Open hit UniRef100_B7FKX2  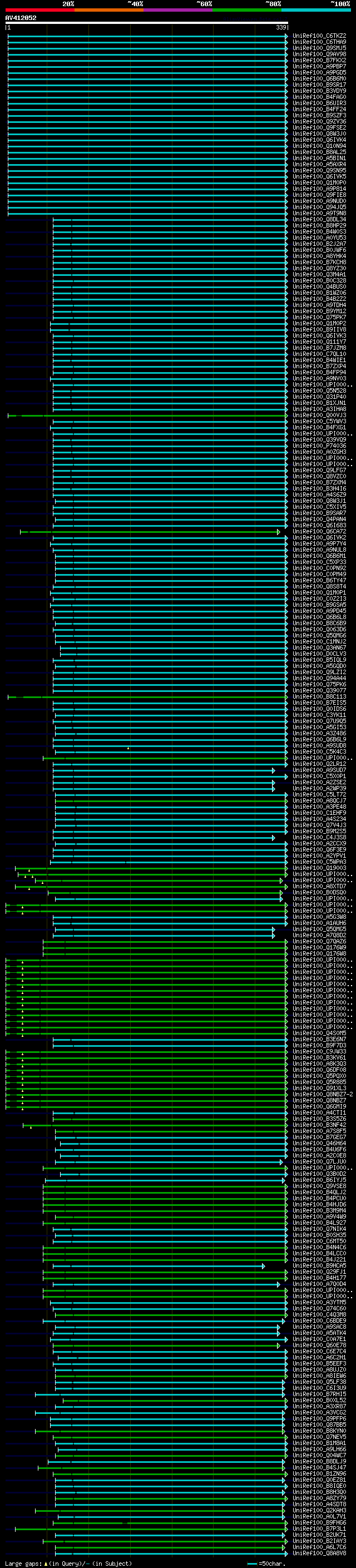[x=319, y=60]
